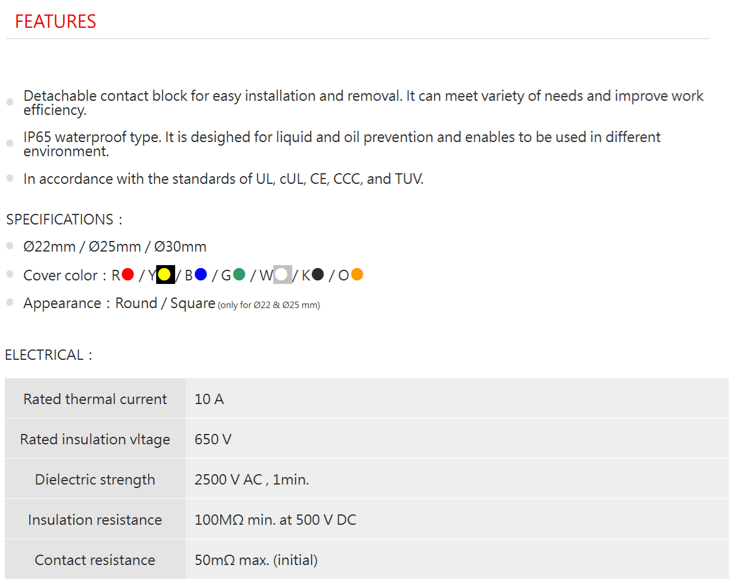Choose the green cover color dot

240,275
